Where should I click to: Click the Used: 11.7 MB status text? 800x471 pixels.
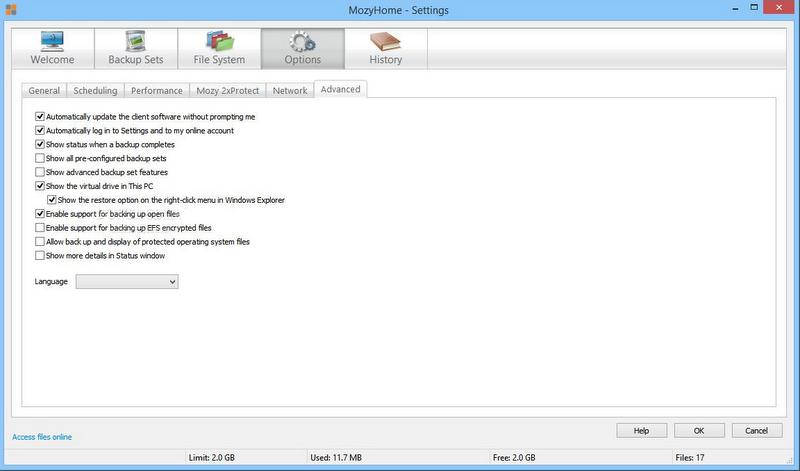tap(336, 458)
